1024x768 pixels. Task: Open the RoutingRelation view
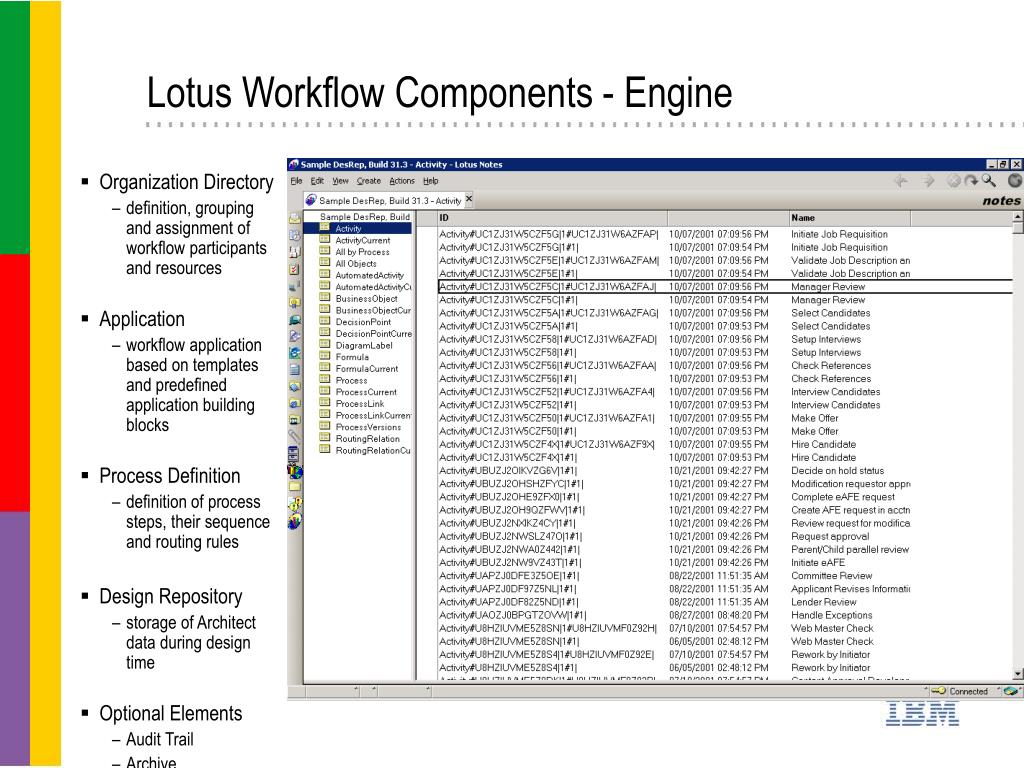[367, 439]
